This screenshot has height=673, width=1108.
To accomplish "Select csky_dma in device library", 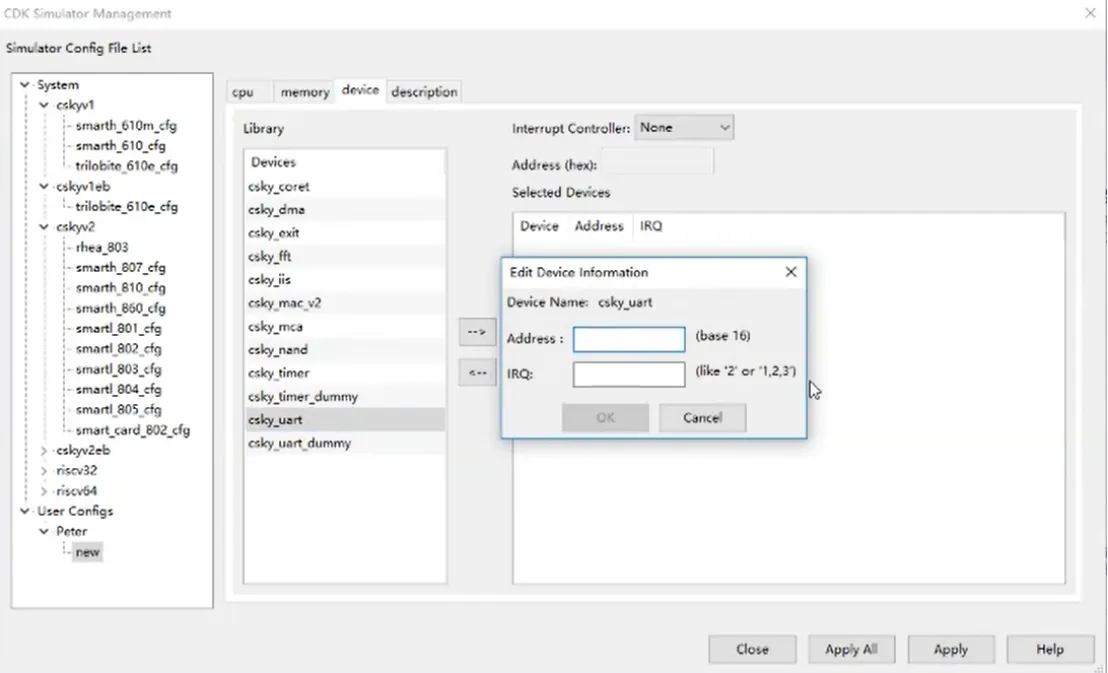I will (x=345, y=210).
